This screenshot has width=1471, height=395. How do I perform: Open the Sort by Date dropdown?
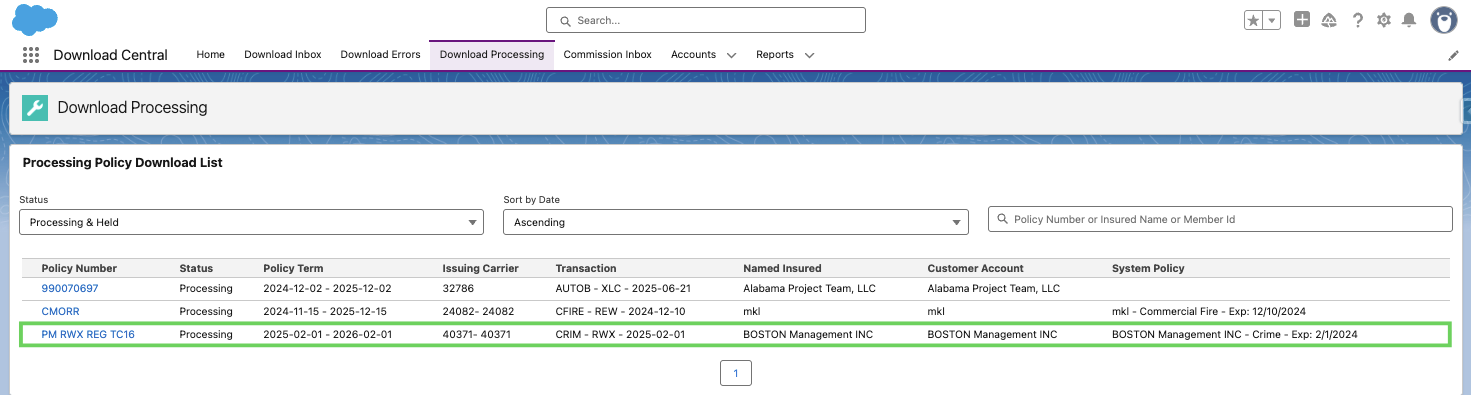736,222
